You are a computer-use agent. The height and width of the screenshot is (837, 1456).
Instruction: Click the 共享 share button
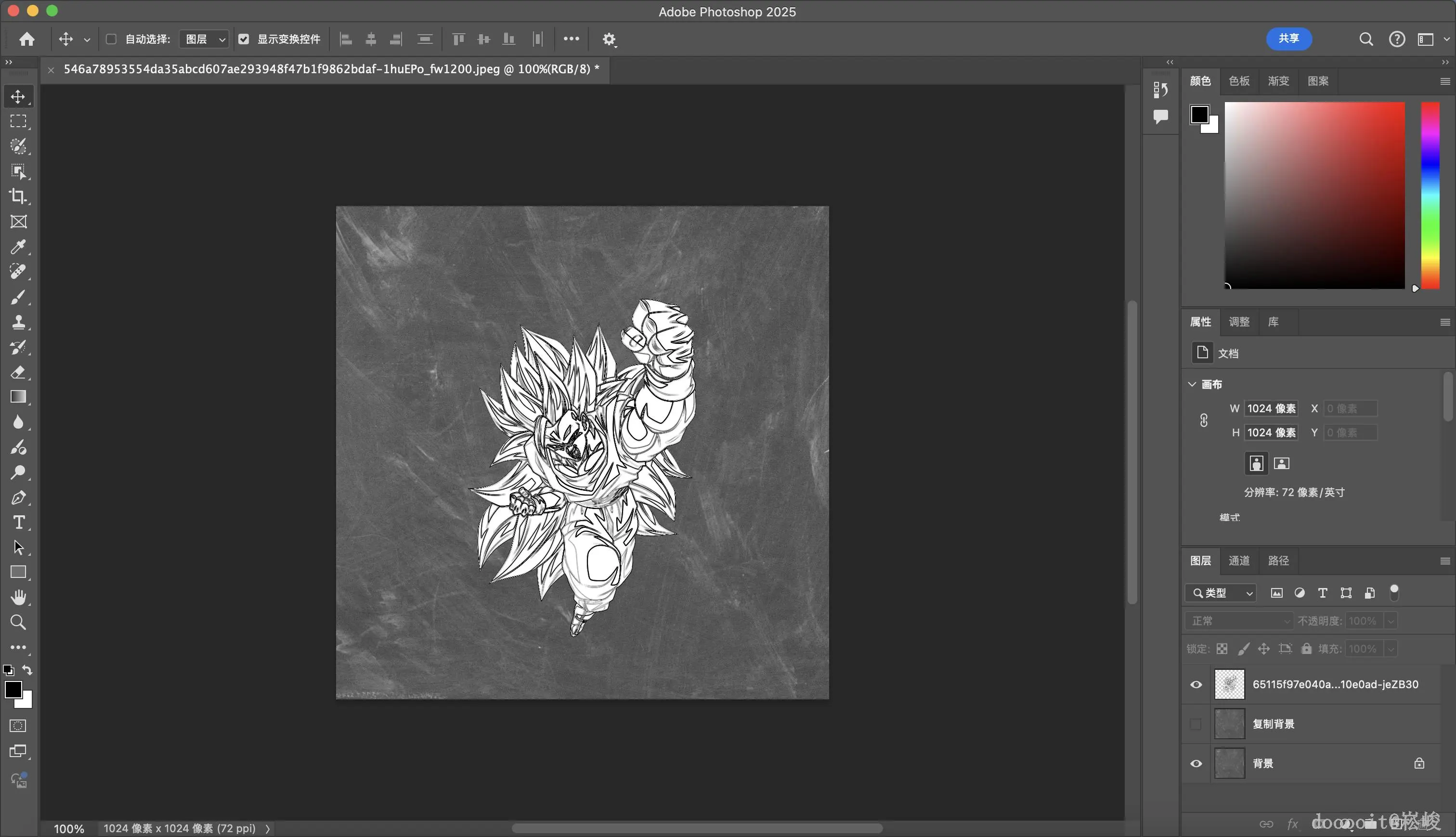(x=1288, y=39)
